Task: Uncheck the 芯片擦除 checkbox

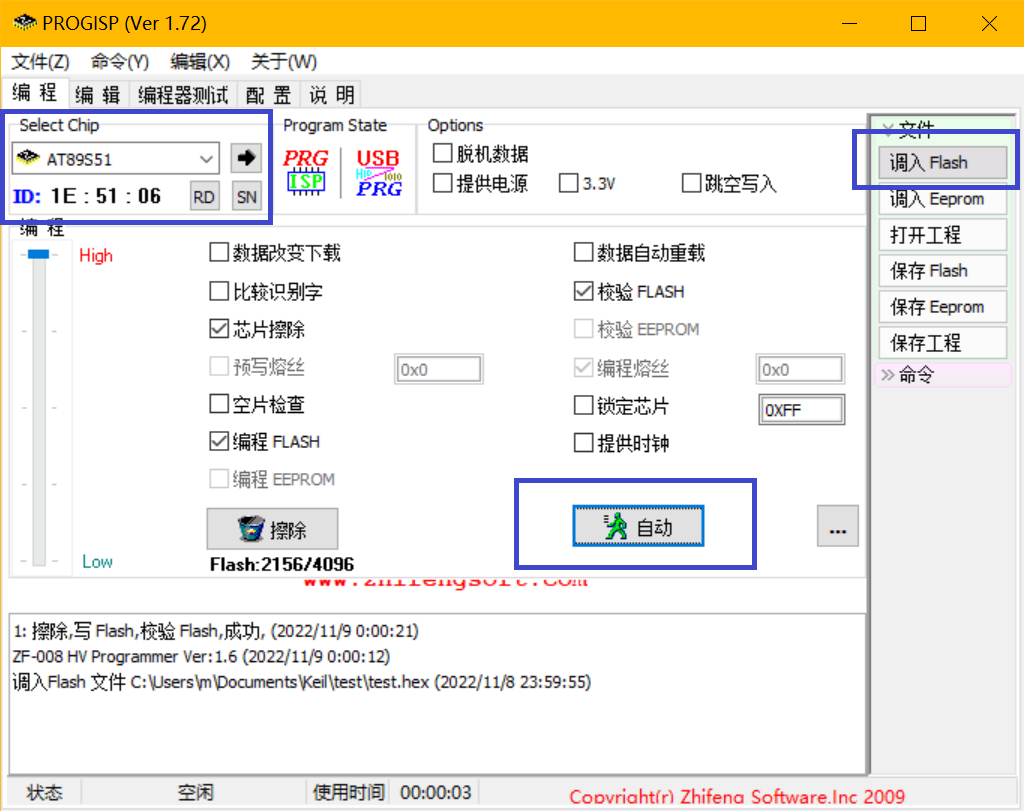Action: click(x=219, y=329)
